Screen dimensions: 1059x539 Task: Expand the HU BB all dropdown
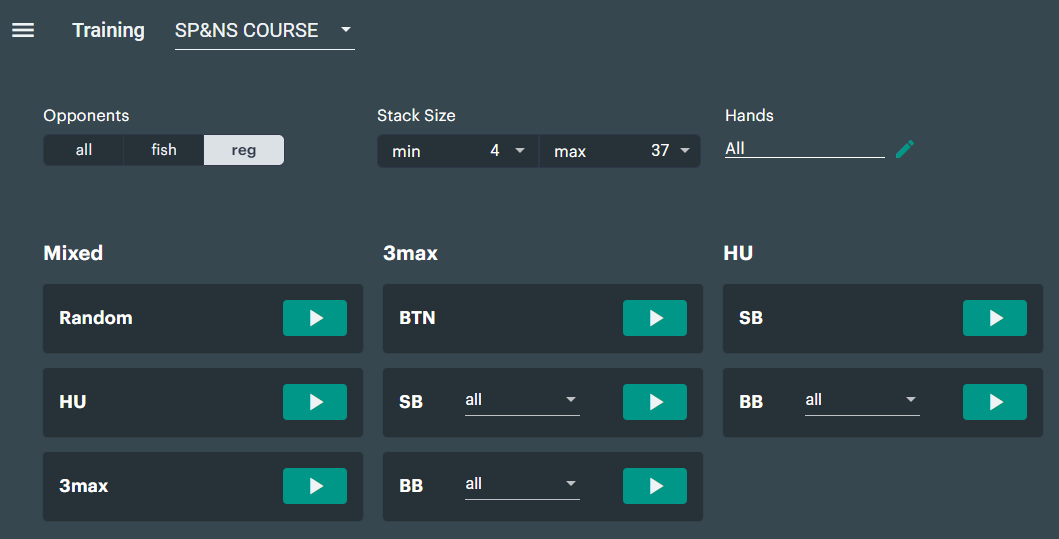point(862,401)
